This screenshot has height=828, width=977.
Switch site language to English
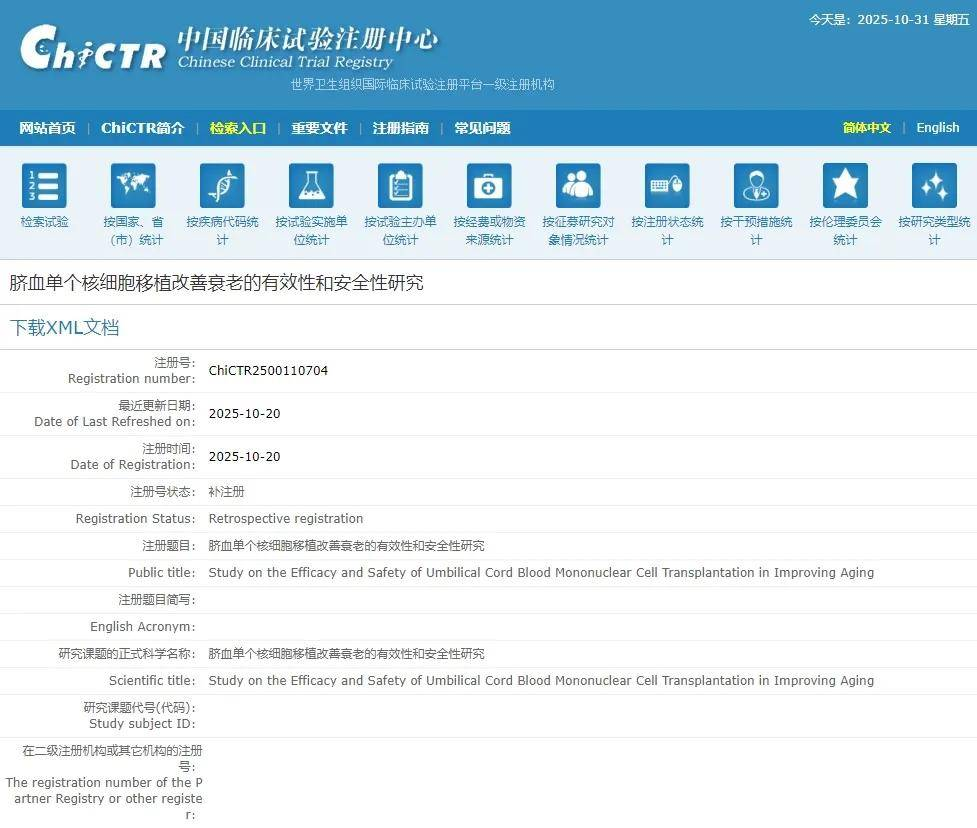pos(937,128)
